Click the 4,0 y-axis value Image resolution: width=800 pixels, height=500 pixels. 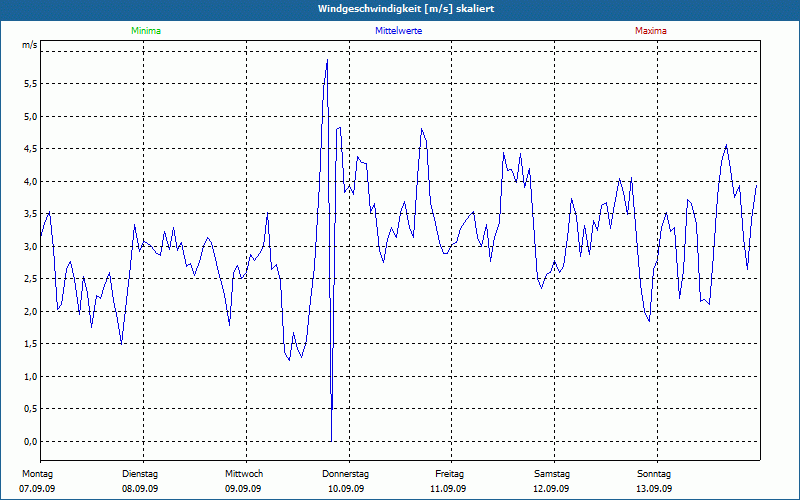tap(31, 182)
